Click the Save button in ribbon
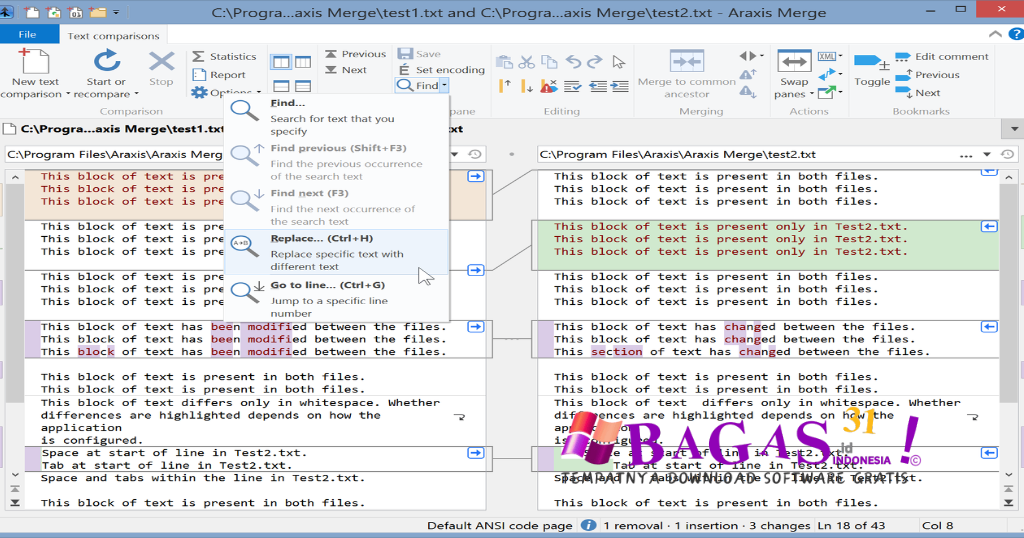 pyautogui.click(x=419, y=54)
